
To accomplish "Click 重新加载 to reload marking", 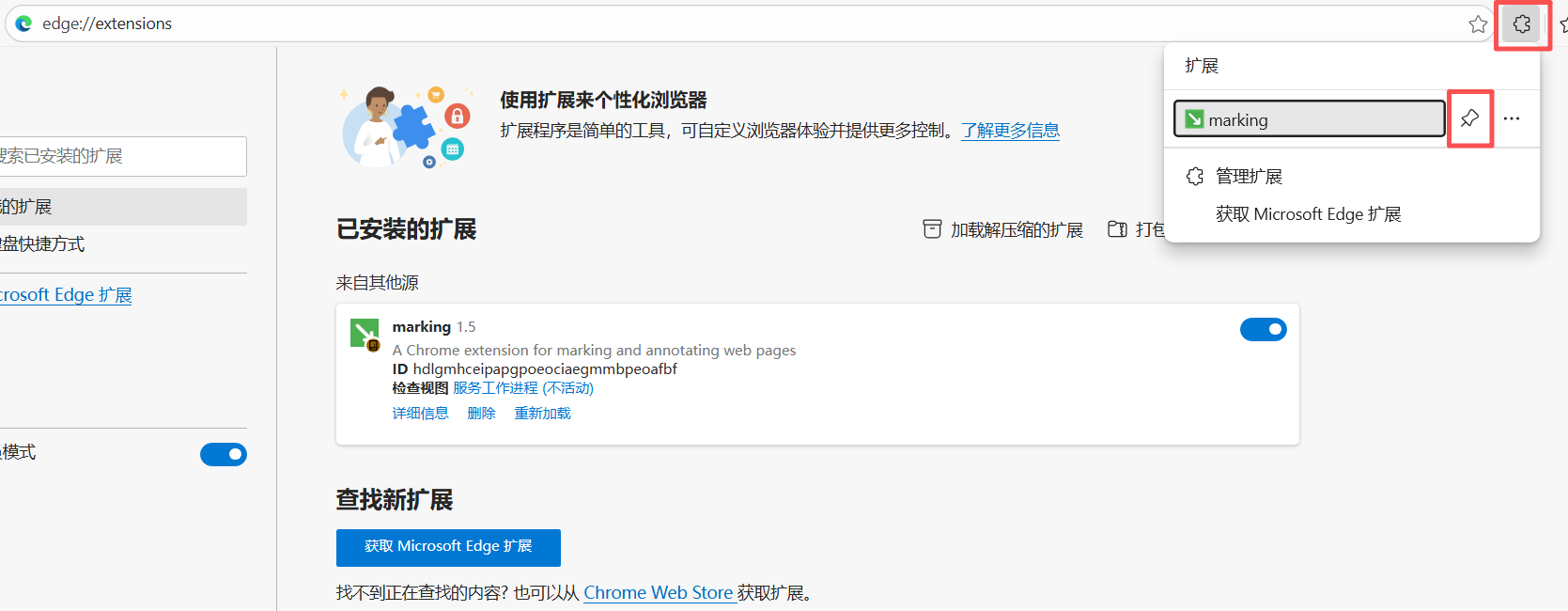I will click(542, 414).
